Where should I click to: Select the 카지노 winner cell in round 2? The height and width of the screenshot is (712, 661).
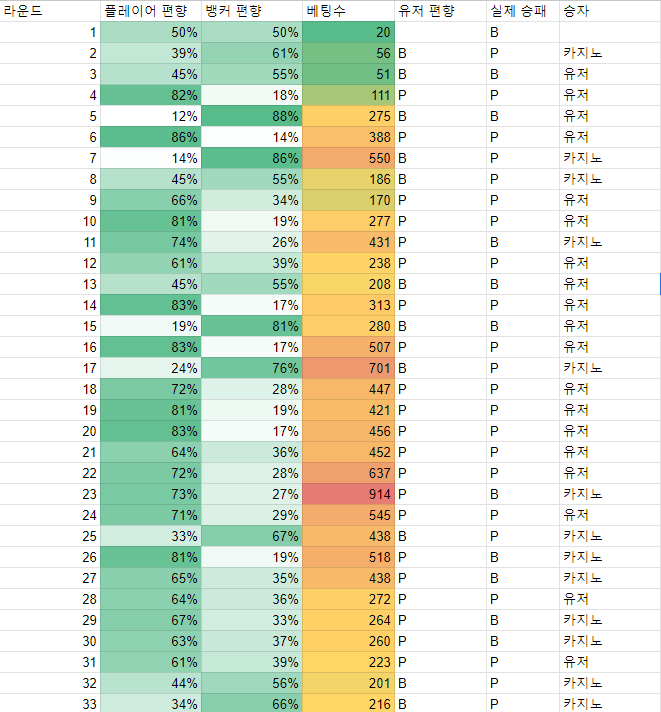pos(610,53)
